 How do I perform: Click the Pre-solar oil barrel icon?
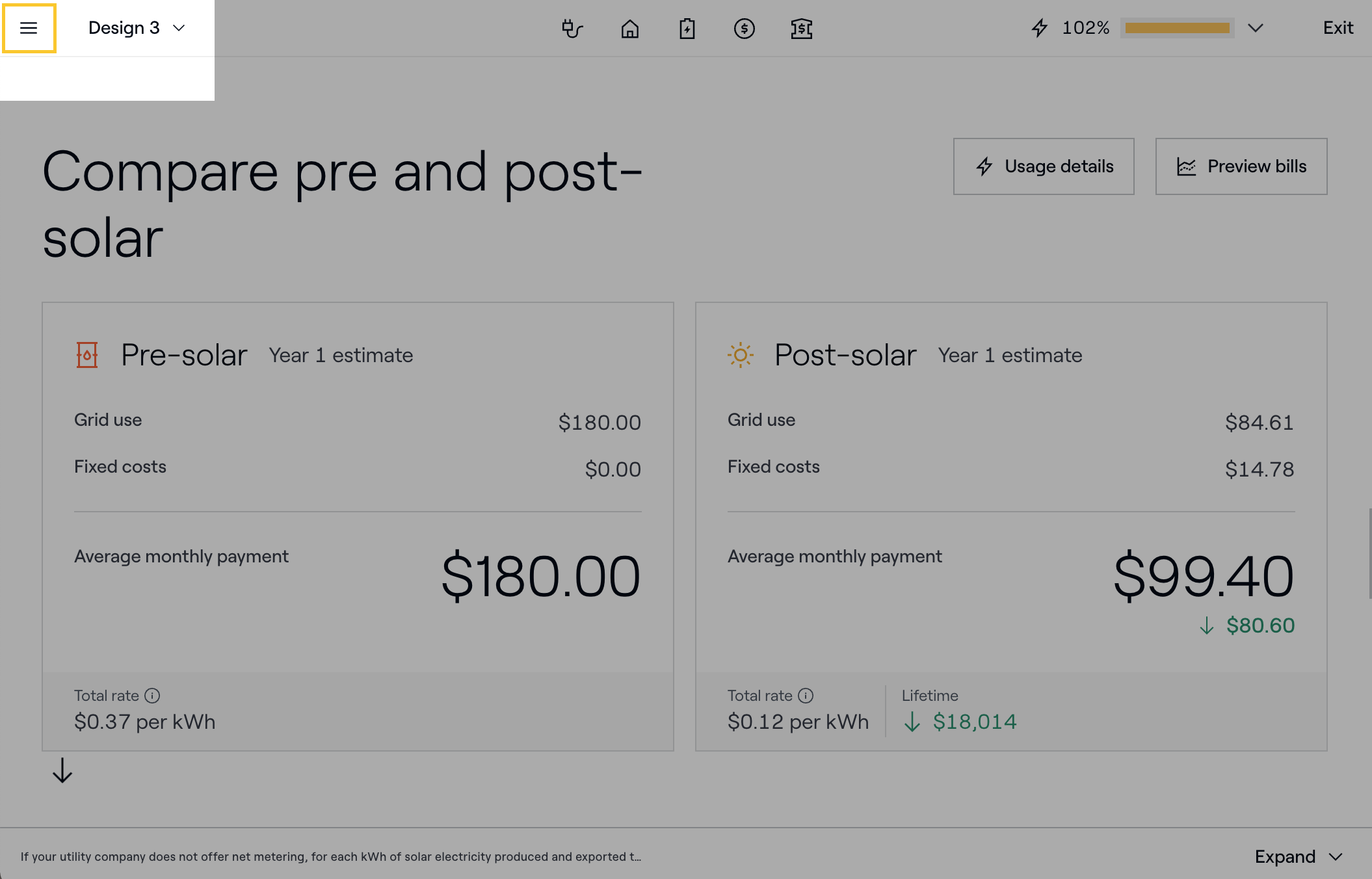pyautogui.click(x=87, y=355)
